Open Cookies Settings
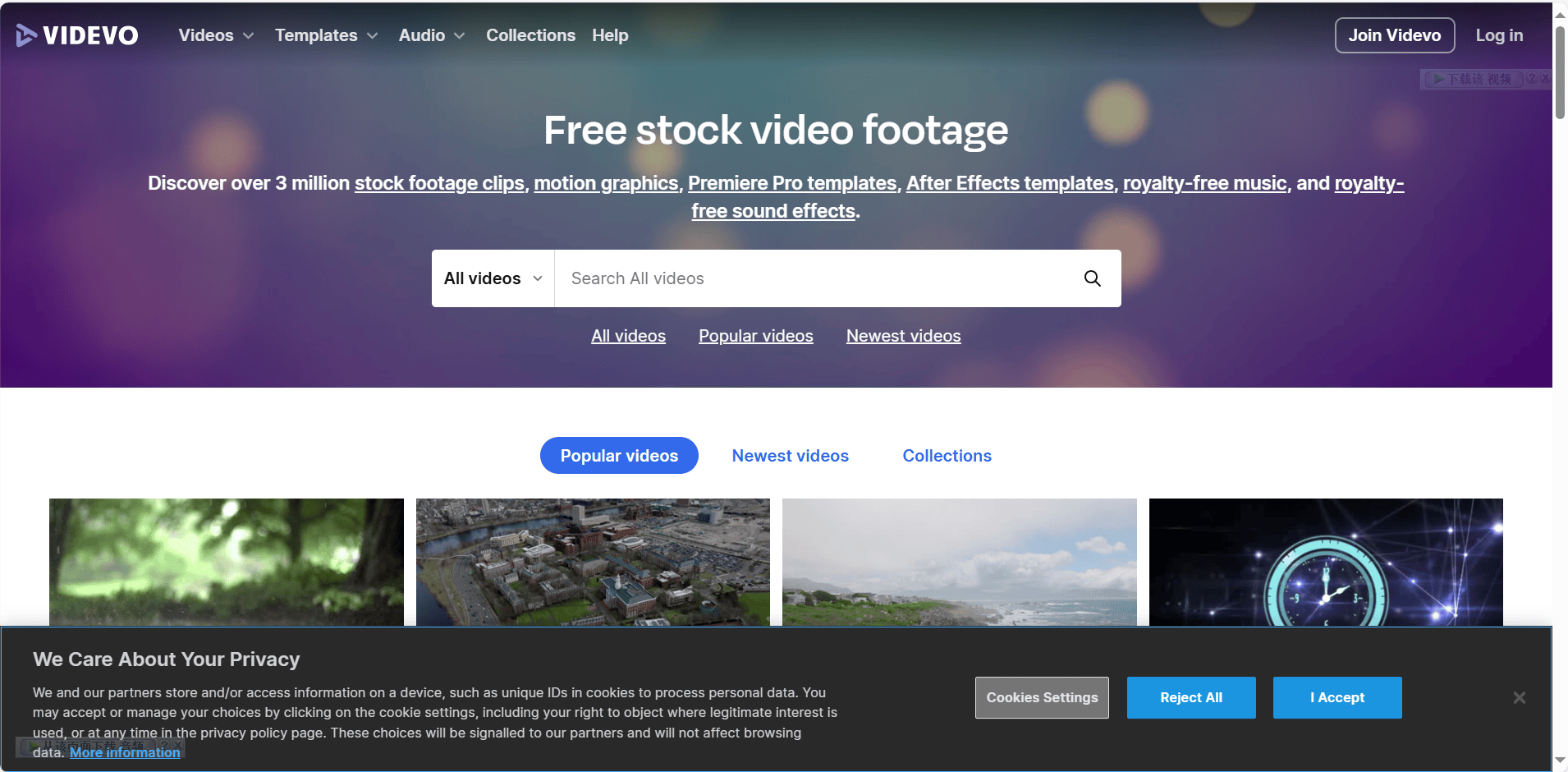Screen dimensions: 1568x772 click(x=1042, y=697)
